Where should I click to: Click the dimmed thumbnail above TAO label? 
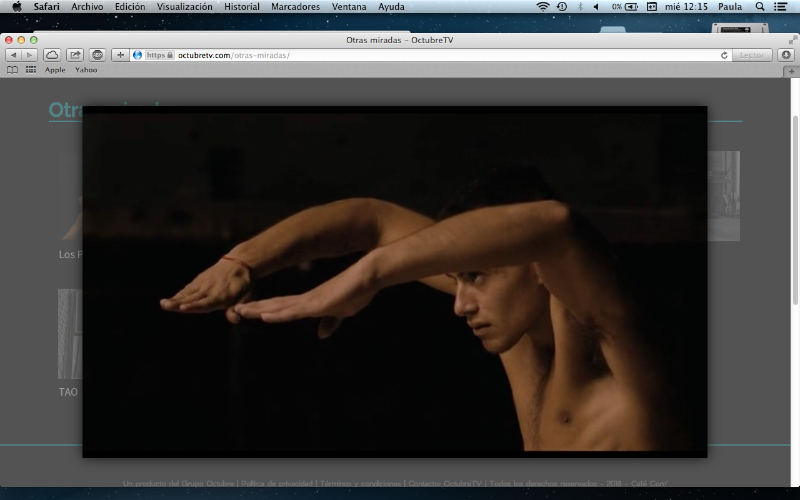[70, 334]
